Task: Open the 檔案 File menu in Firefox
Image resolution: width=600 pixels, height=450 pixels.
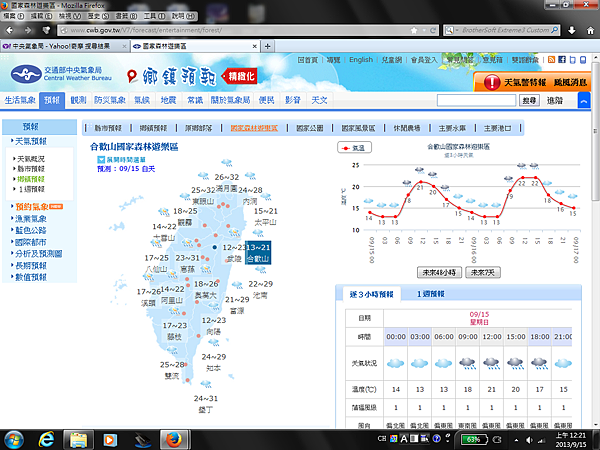Action: tap(14, 16)
